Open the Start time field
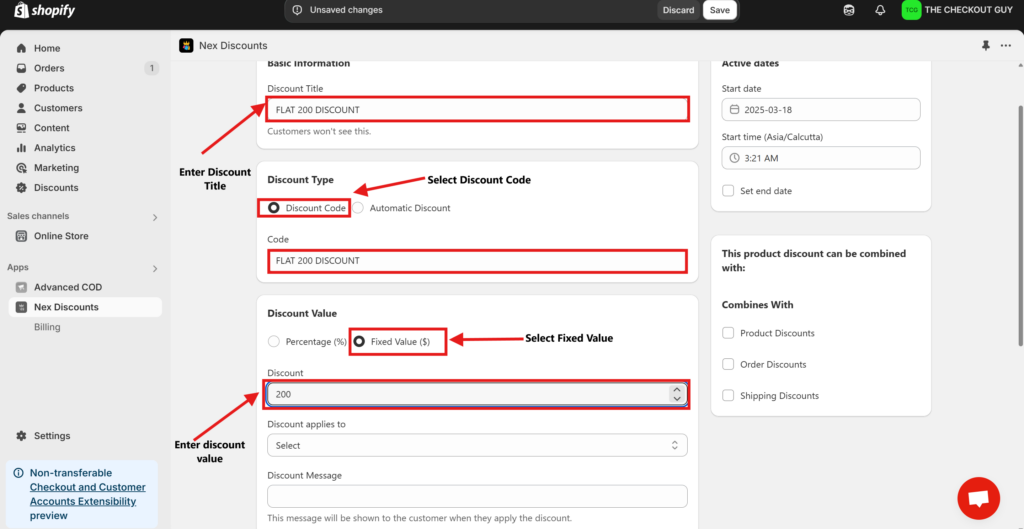Image resolution: width=1024 pixels, height=529 pixels. pos(821,158)
